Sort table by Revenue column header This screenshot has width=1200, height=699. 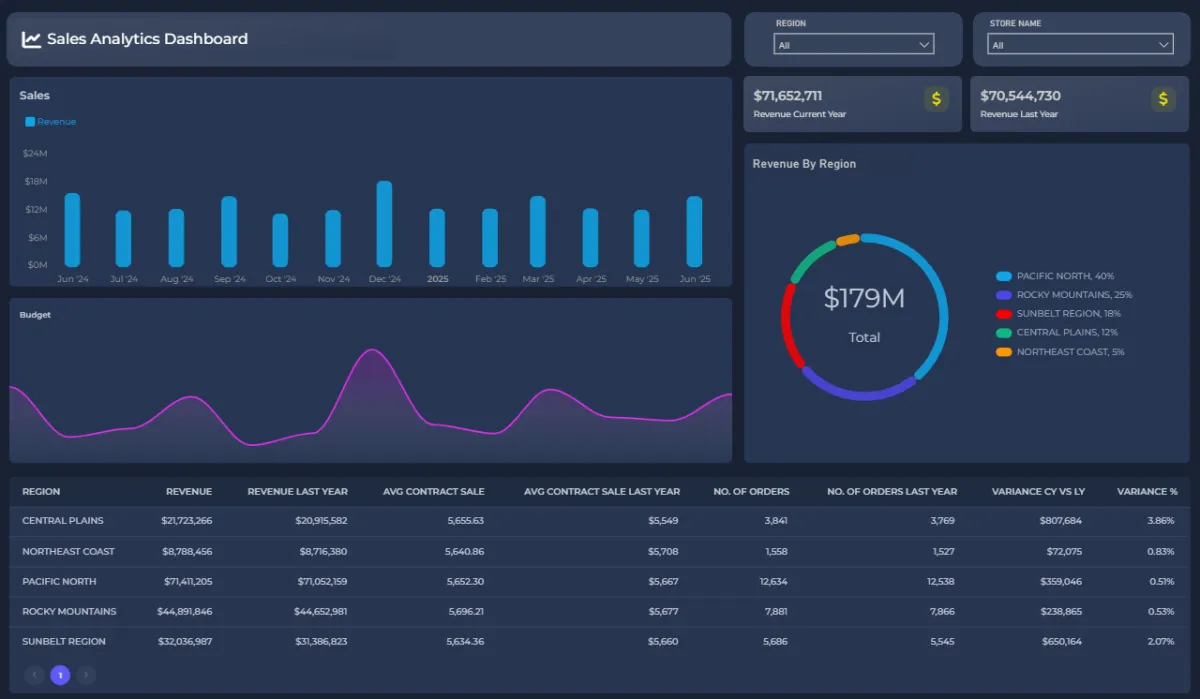tap(189, 492)
